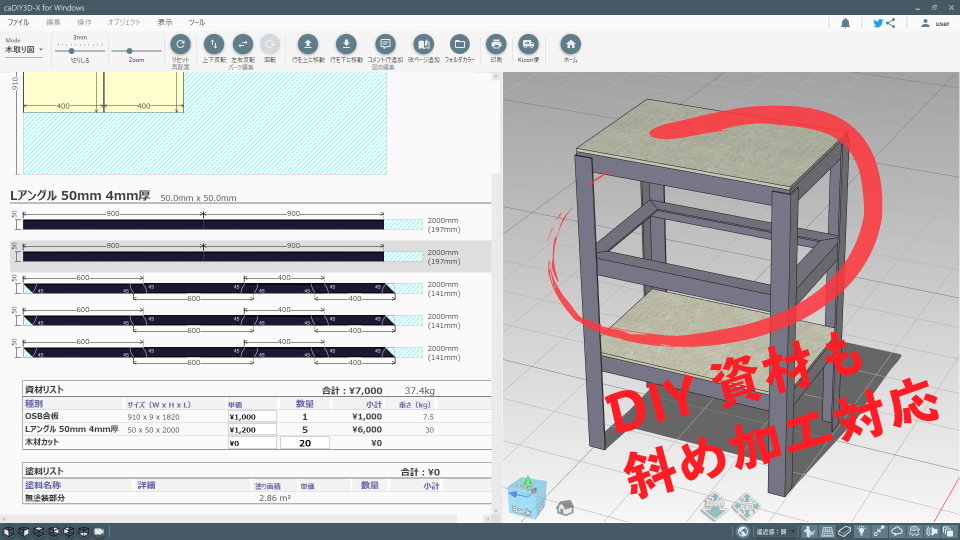
Task: Select the first cube view preset icon
Action: tap(9, 531)
